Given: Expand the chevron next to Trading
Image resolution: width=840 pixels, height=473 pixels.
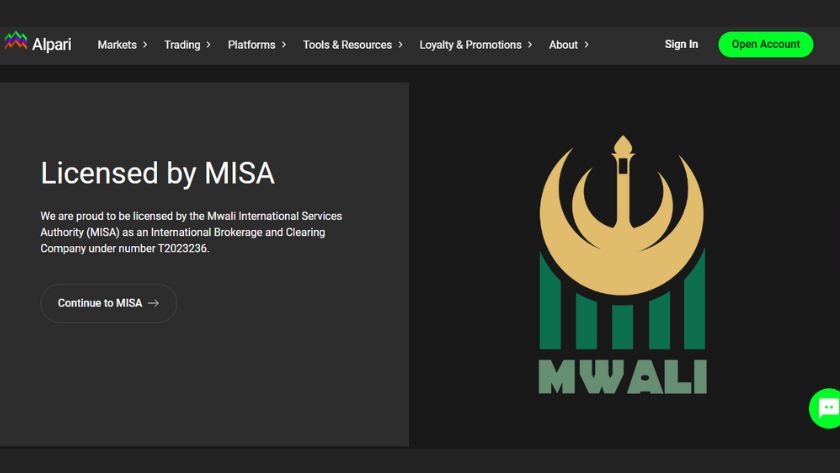Looking at the screenshot, I should tap(208, 44).
